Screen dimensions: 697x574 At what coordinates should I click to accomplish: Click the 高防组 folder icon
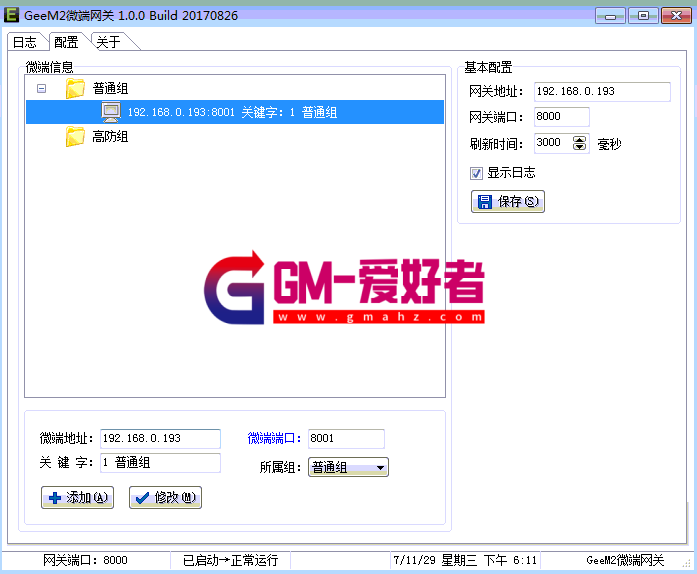pyautogui.click(x=75, y=136)
